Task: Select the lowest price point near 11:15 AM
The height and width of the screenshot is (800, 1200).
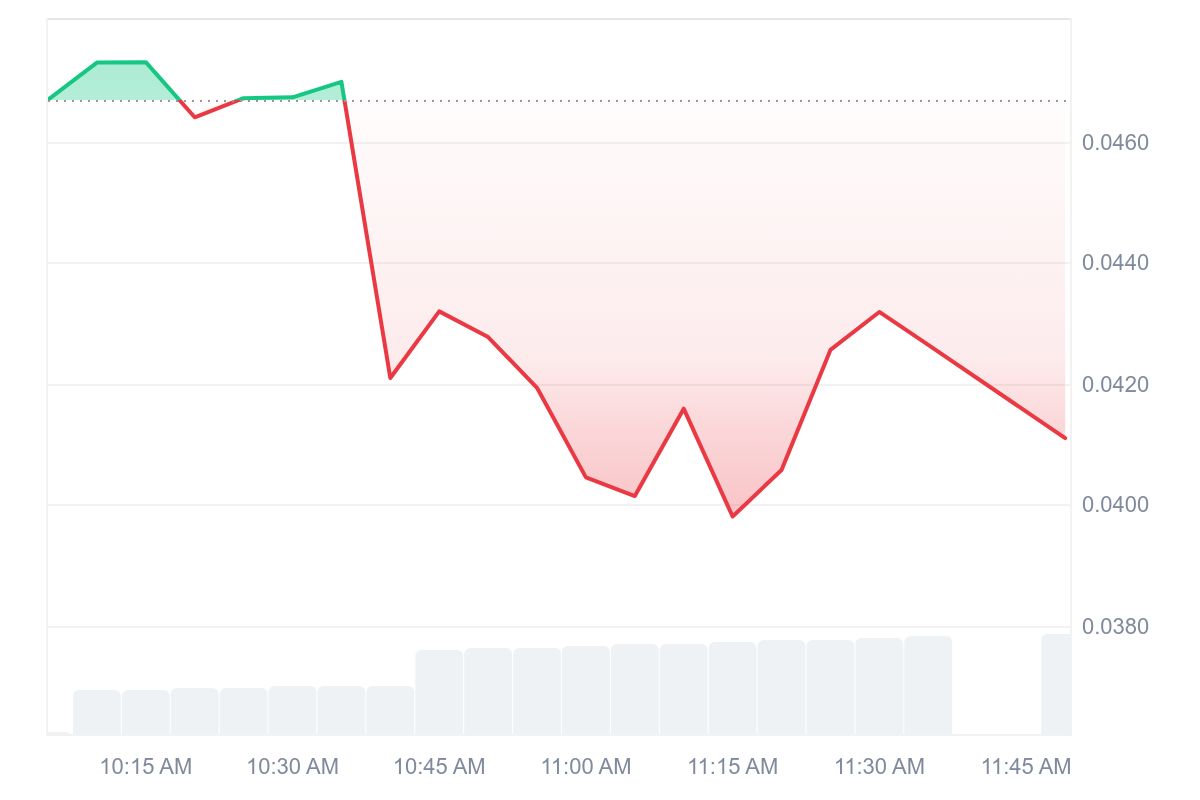Action: click(733, 516)
